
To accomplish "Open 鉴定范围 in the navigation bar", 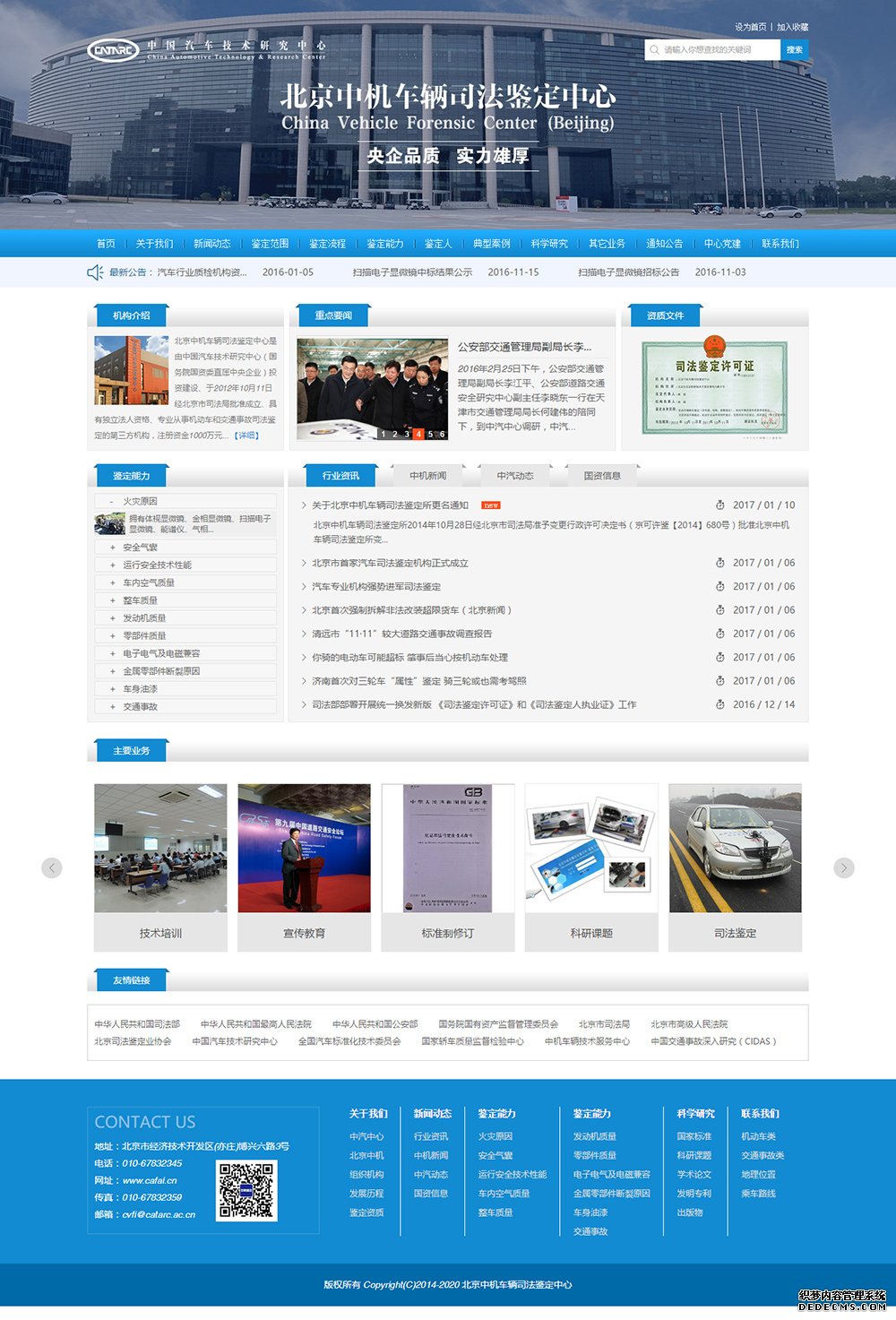I will pyautogui.click(x=270, y=244).
